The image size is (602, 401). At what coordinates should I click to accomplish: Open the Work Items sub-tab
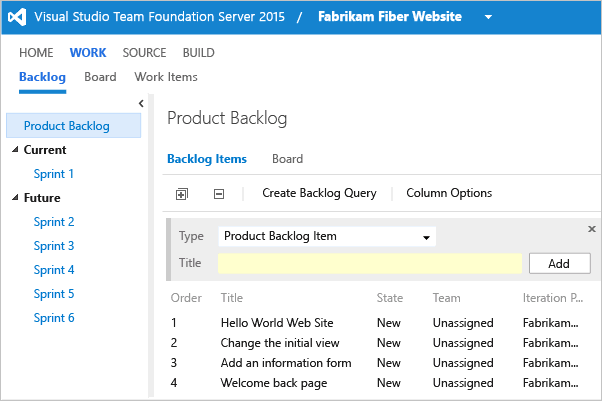tap(165, 77)
